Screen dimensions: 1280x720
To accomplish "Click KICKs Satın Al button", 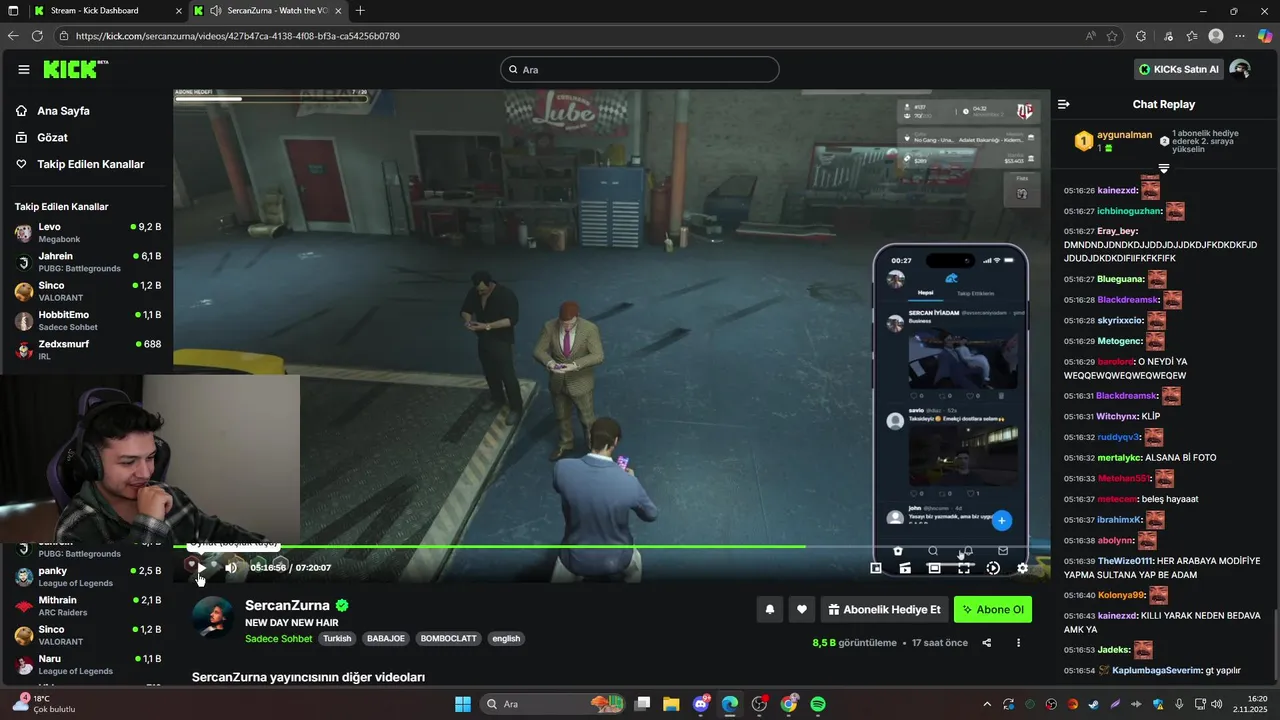I will pos(1180,69).
